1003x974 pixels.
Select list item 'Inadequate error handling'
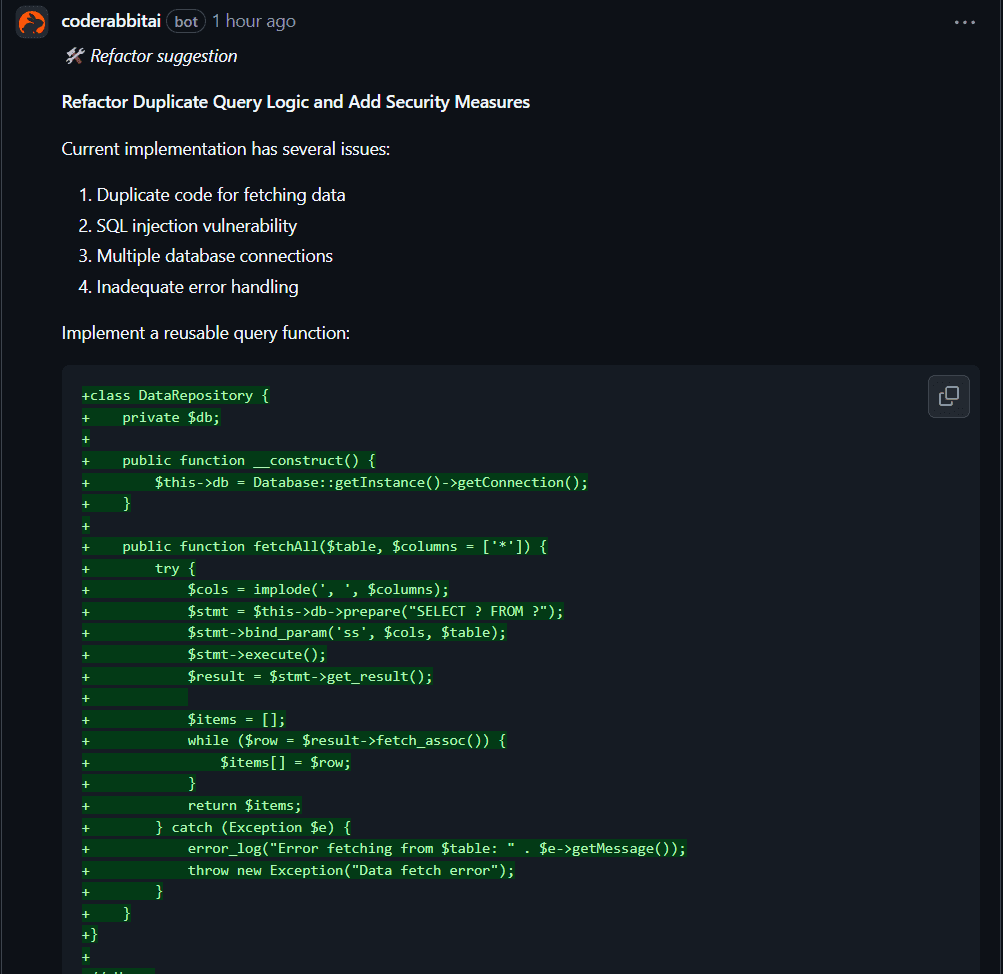click(x=197, y=287)
